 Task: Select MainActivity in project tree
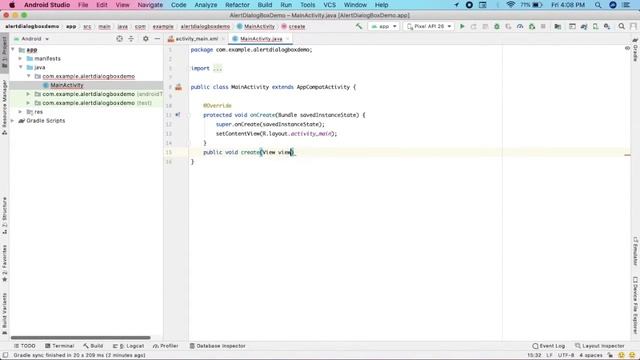click(67, 85)
